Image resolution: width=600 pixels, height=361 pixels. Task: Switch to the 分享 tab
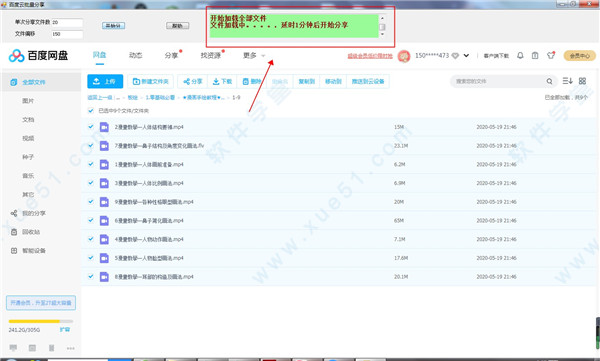[x=171, y=56]
